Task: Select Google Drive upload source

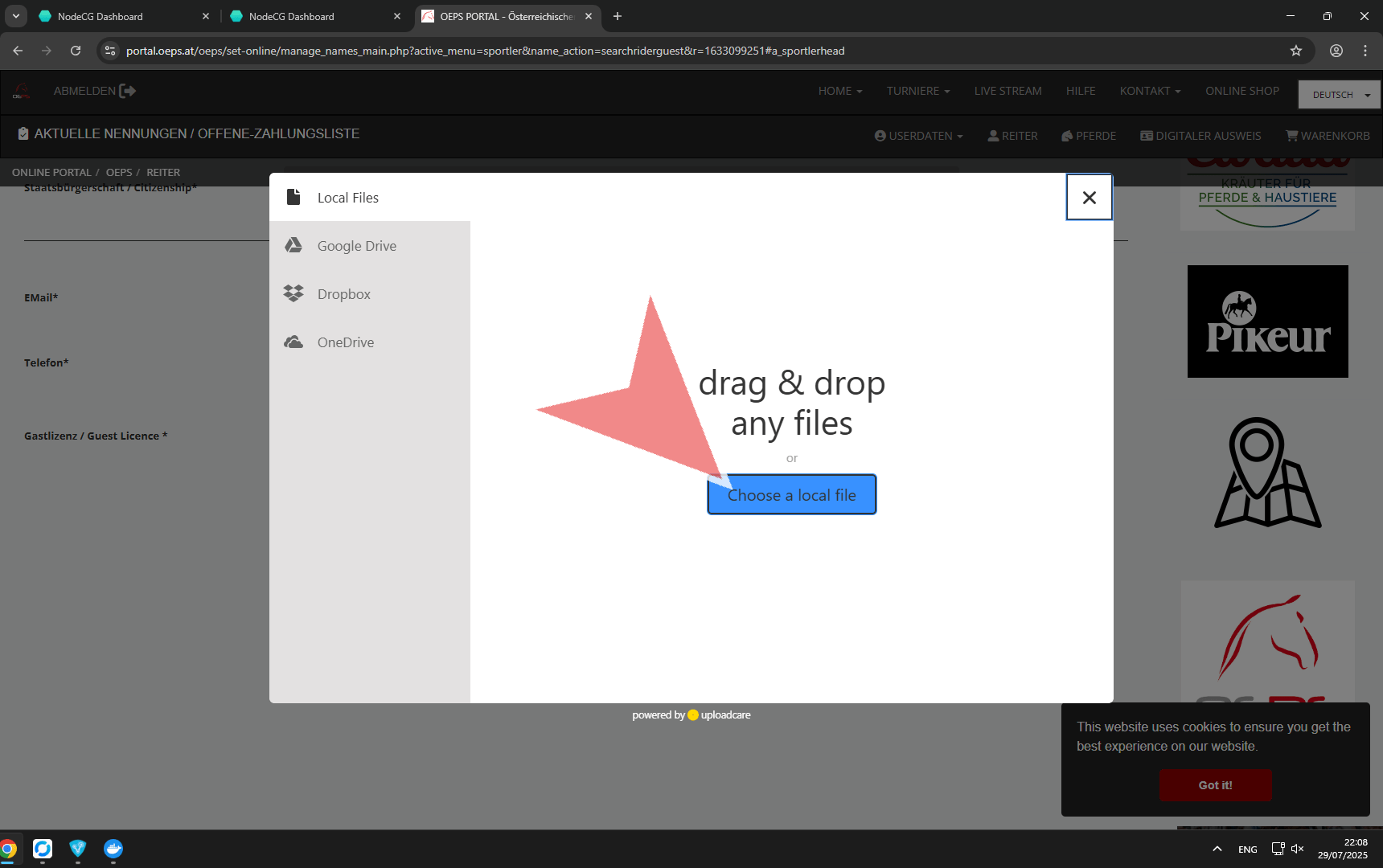Action: pos(356,246)
